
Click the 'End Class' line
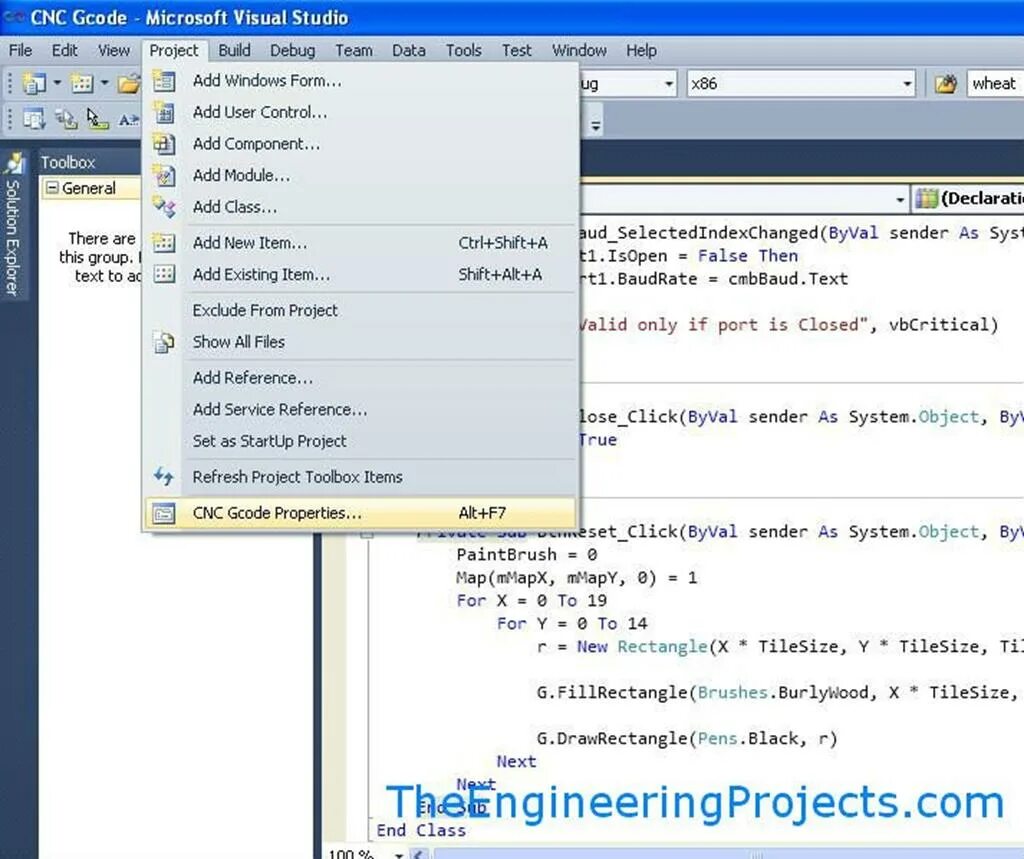pyautogui.click(x=421, y=830)
